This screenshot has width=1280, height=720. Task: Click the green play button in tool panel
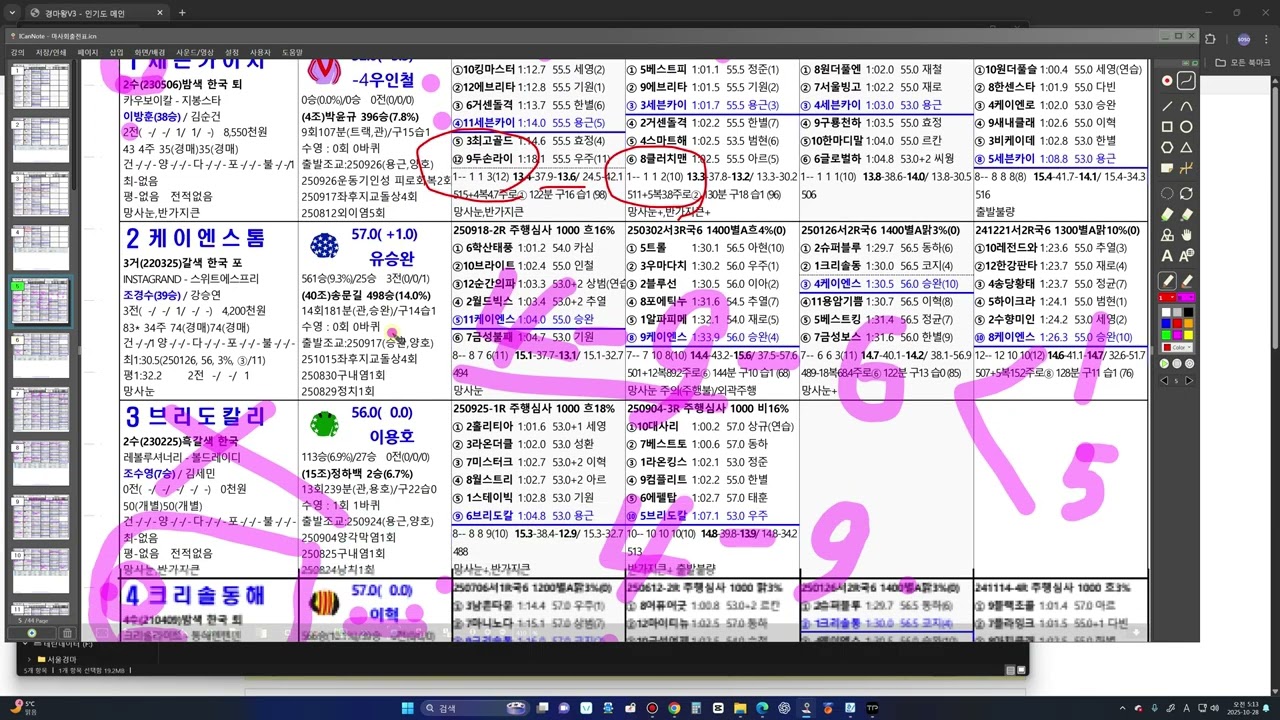(x=1165, y=362)
